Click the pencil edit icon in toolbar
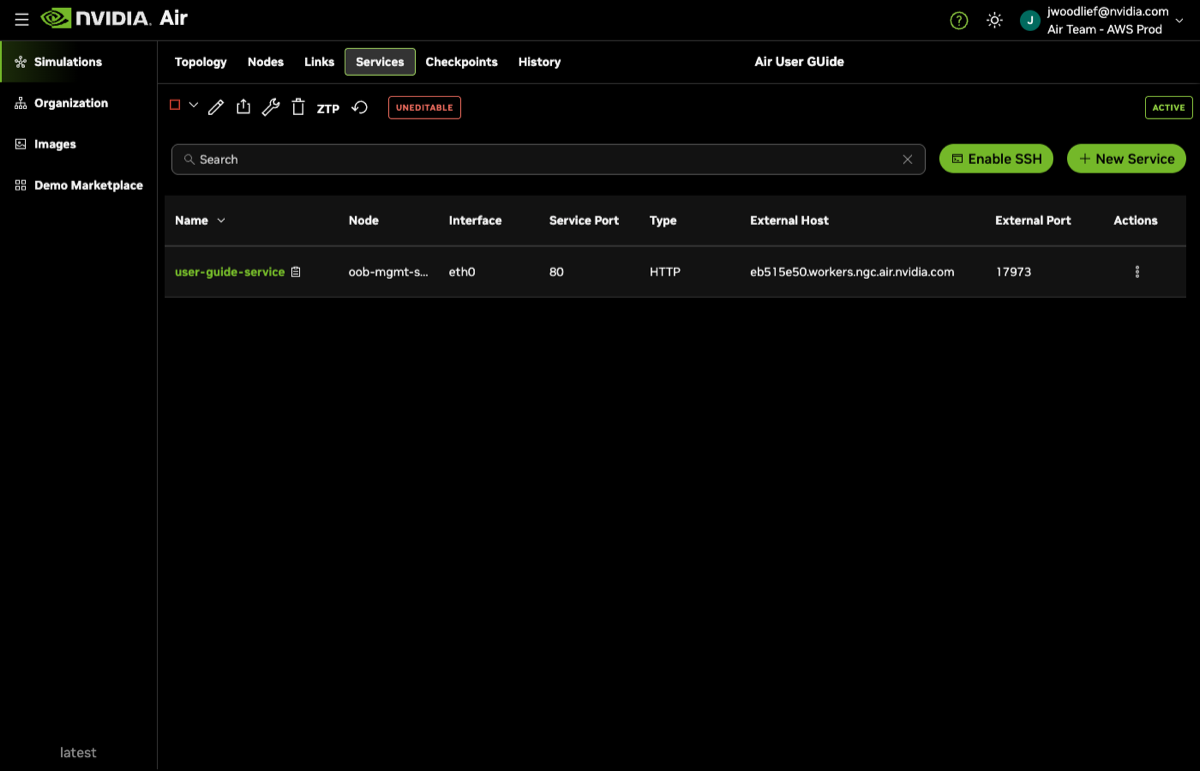The height and width of the screenshot is (771, 1200). 215,108
